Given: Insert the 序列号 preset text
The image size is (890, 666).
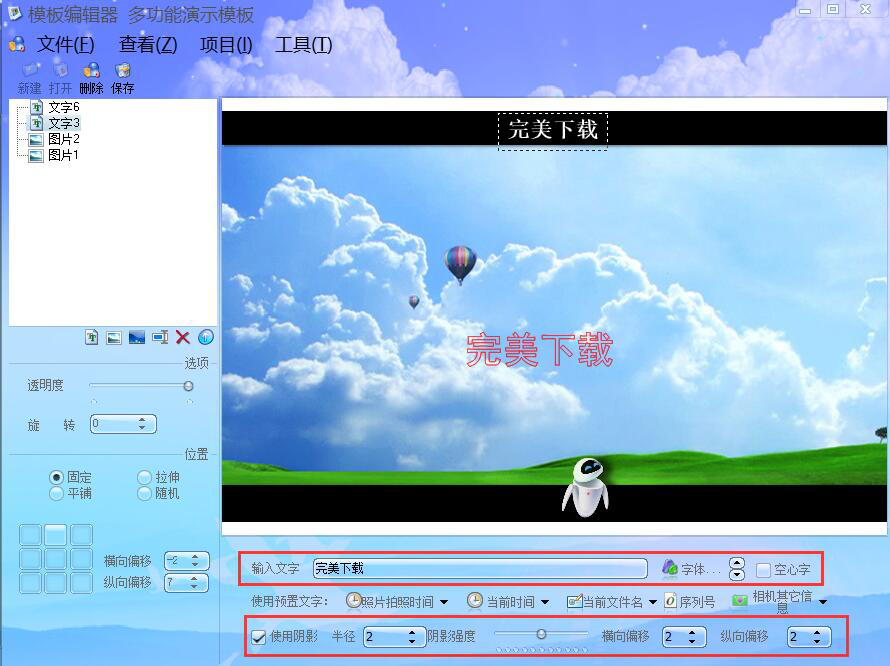Looking at the screenshot, I should (x=690, y=601).
